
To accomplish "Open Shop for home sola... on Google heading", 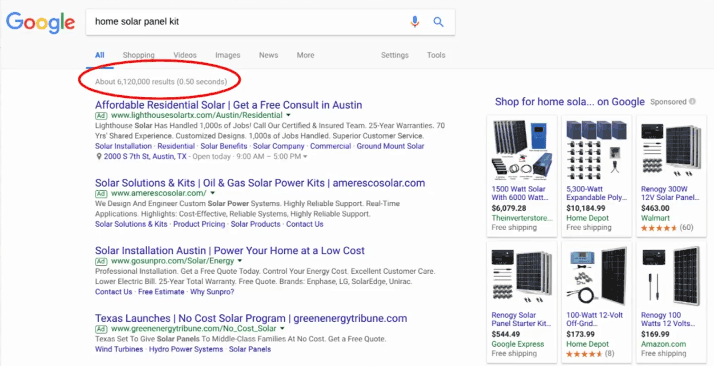I will click(570, 102).
